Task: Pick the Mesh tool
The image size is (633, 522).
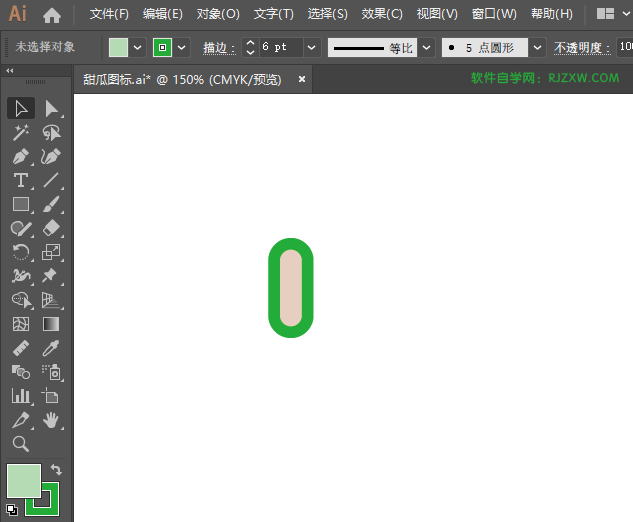Action: click(21, 324)
